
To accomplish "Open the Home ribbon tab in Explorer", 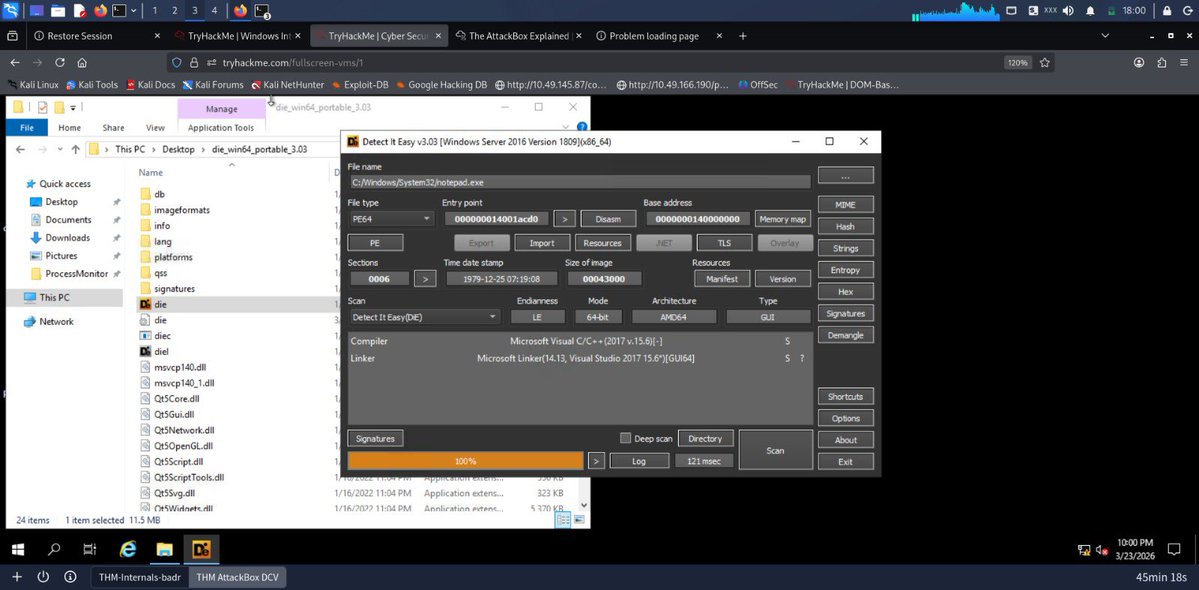I will (x=70, y=128).
